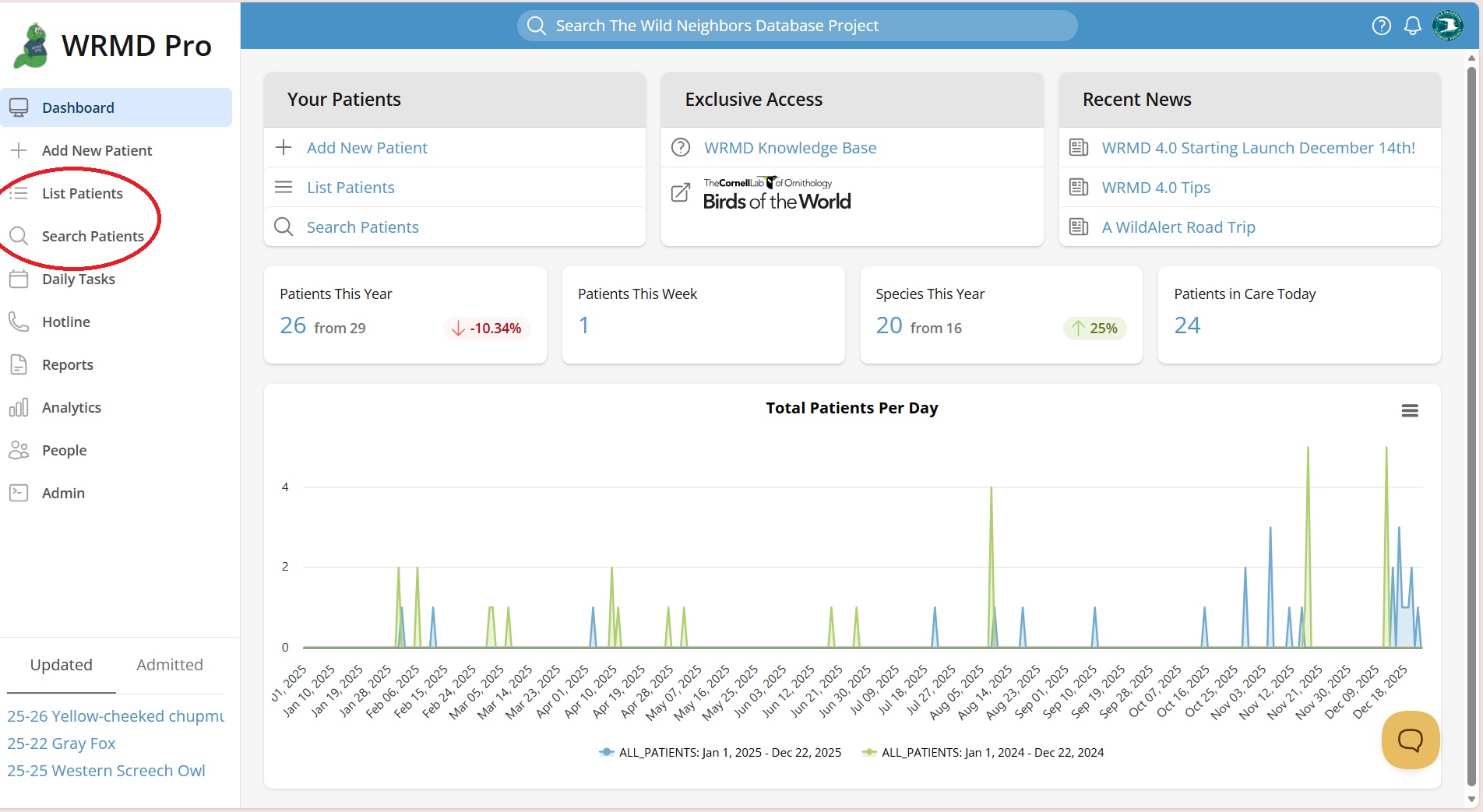The width and height of the screenshot is (1483, 812).
Task: Click the Patients in Care Today value 24
Action: click(x=1187, y=325)
